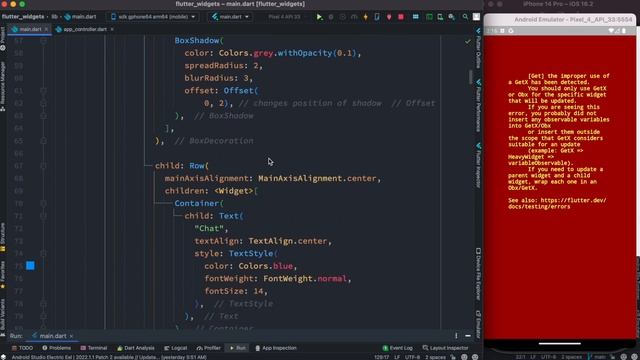The height and width of the screenshot is (360, 640).
Task: Switch to the main.dart editor tab
Action: [30, 29]
